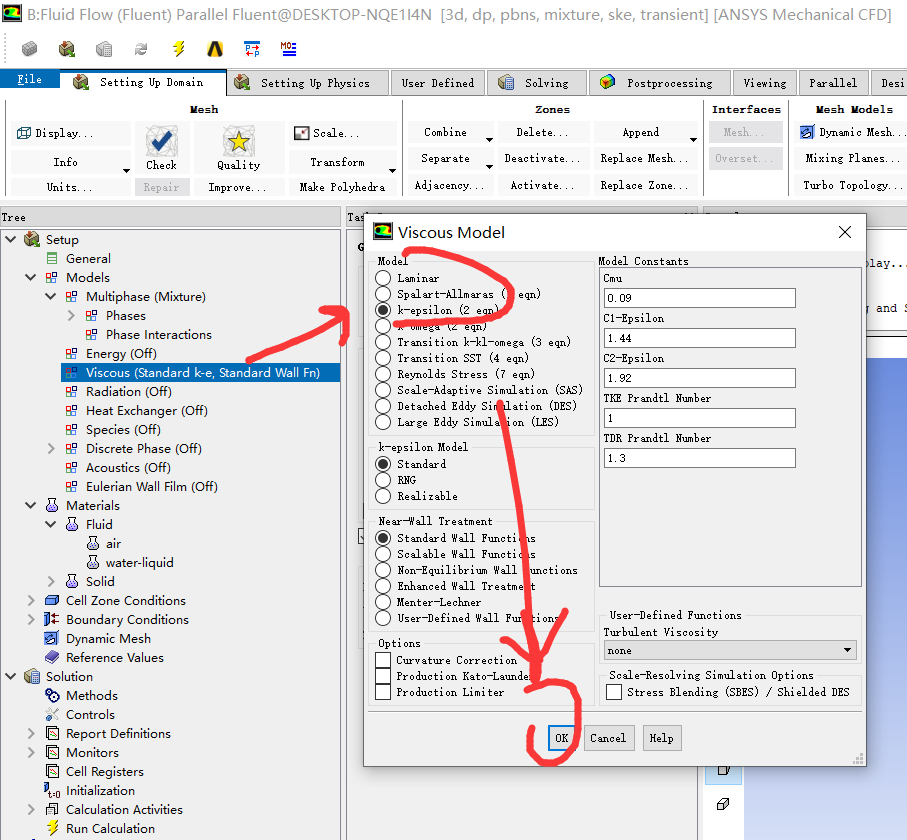Click the Monitors icon in tree

coord(52,753)
